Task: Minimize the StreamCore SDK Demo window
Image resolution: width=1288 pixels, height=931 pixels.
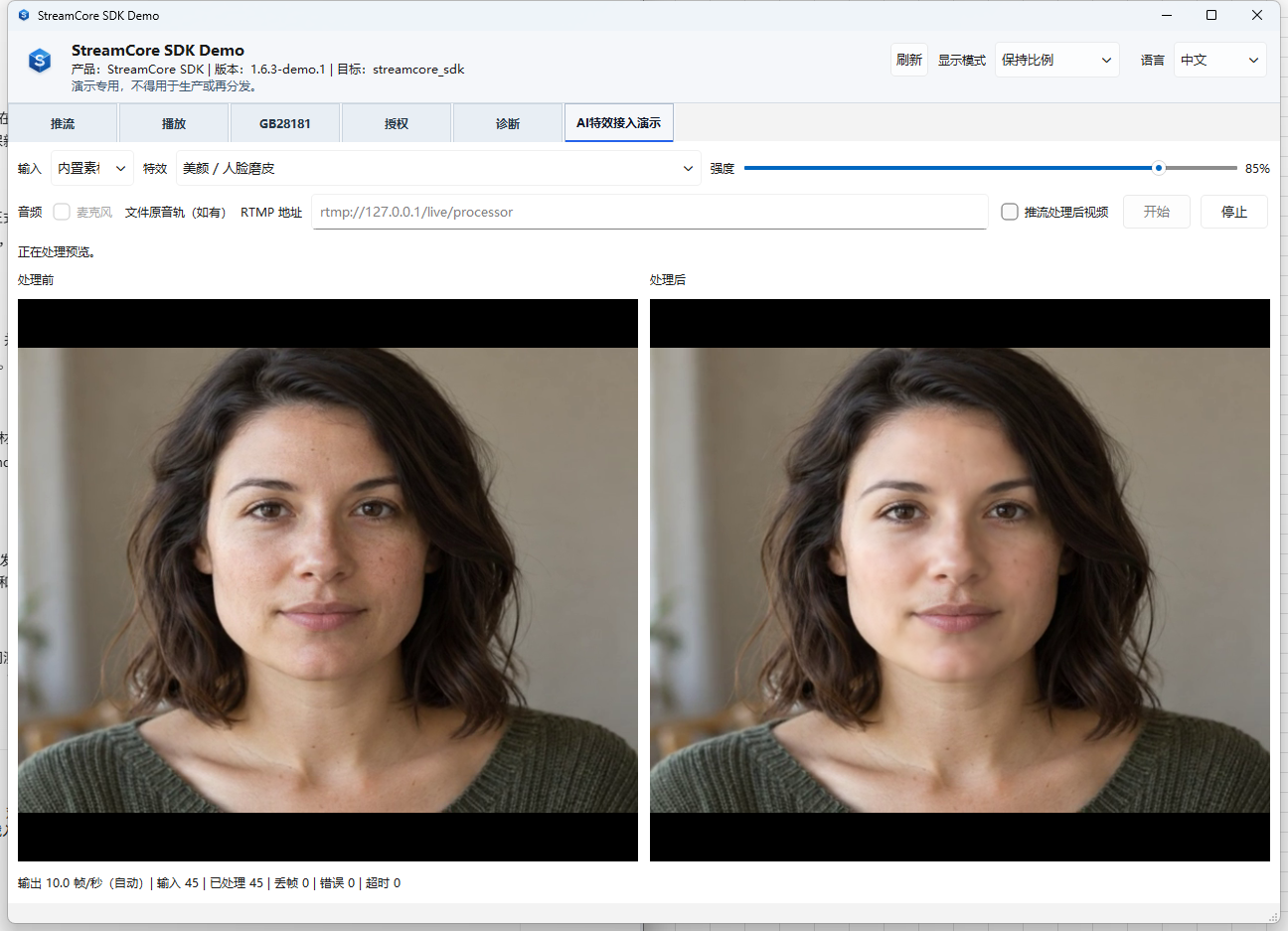Action: 1167,15
